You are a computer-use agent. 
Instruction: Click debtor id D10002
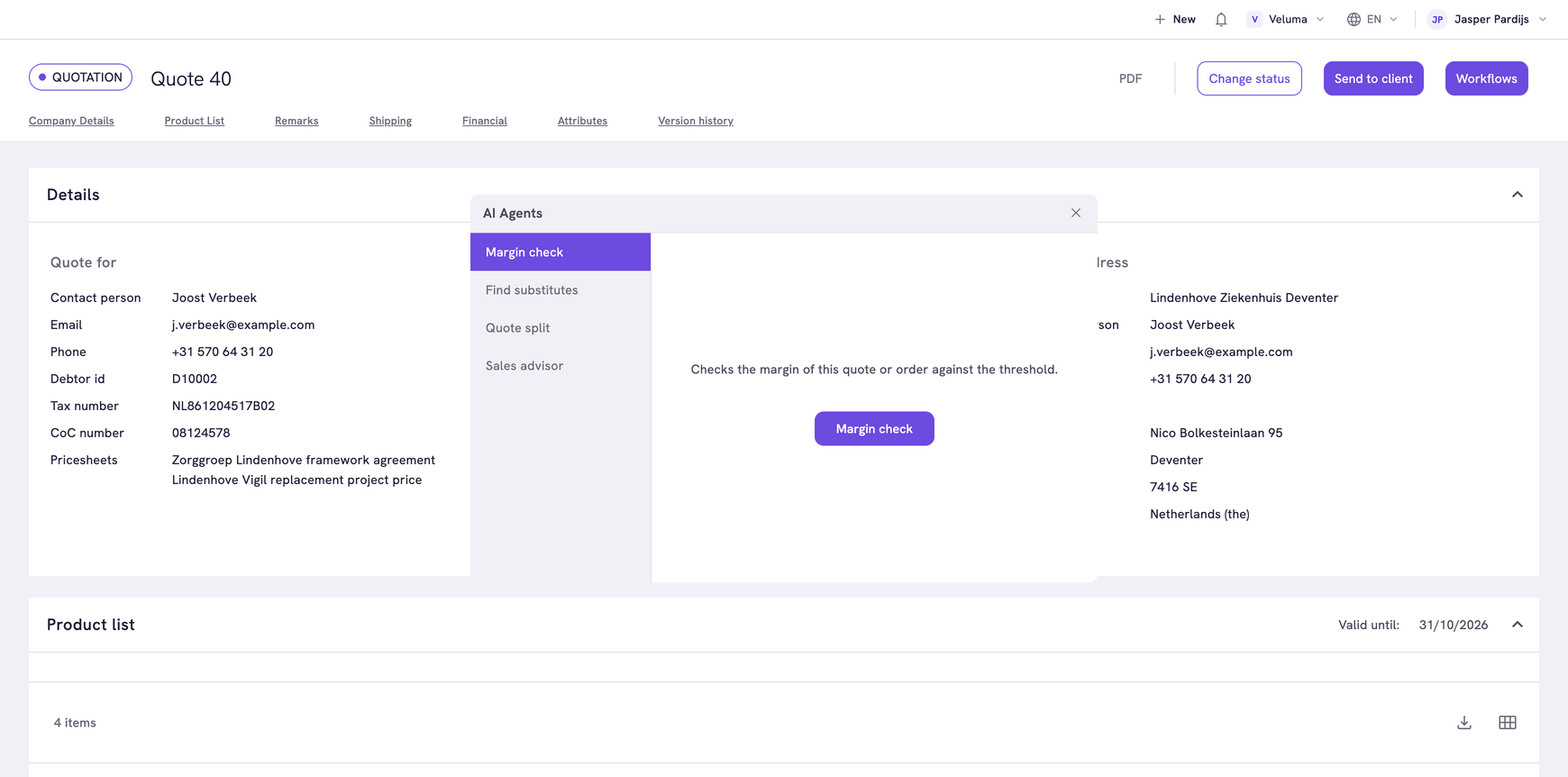[x=195, y=379]
